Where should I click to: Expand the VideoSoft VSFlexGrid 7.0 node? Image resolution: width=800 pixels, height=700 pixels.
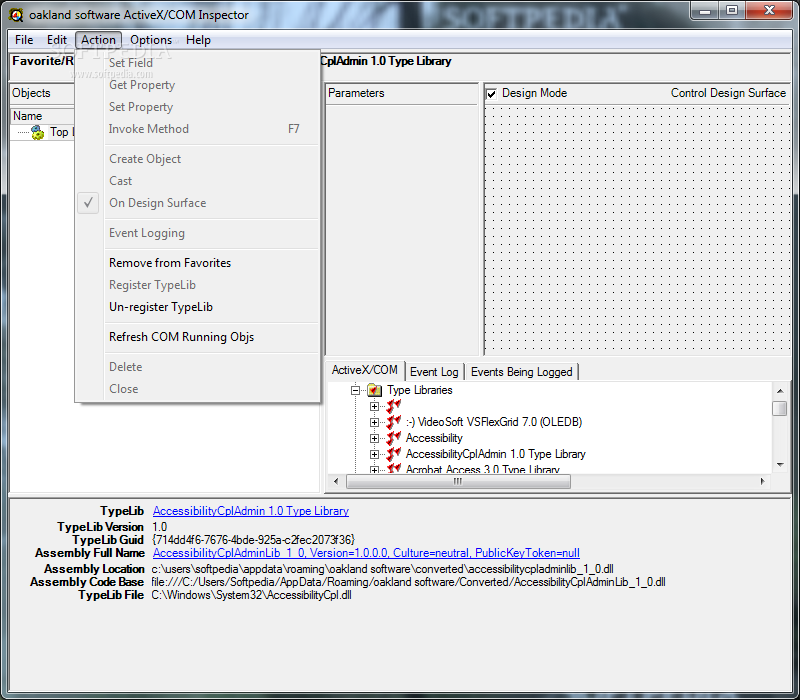coord(374,422)
